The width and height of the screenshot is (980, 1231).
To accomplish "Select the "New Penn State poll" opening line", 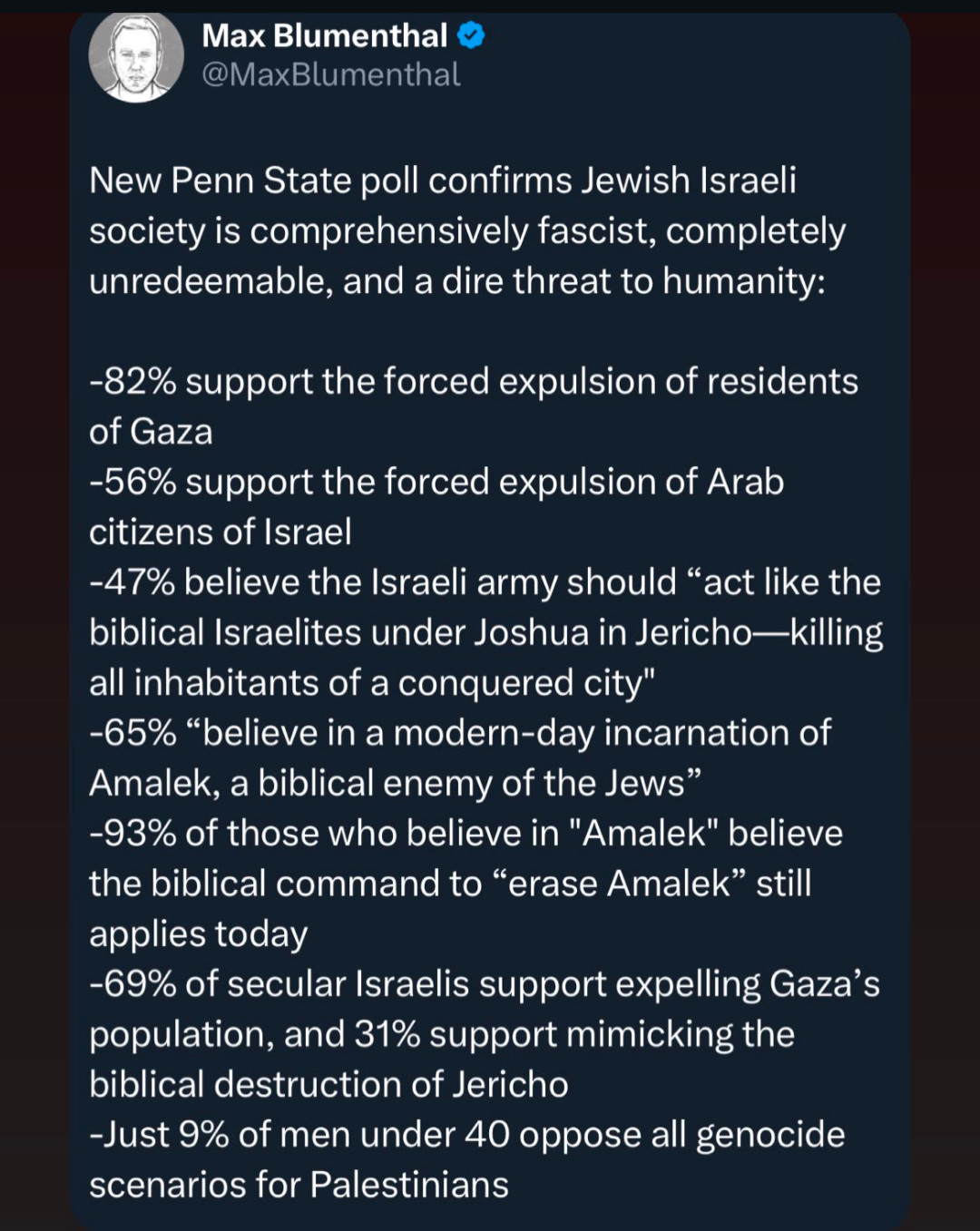I will pos(443,181).
